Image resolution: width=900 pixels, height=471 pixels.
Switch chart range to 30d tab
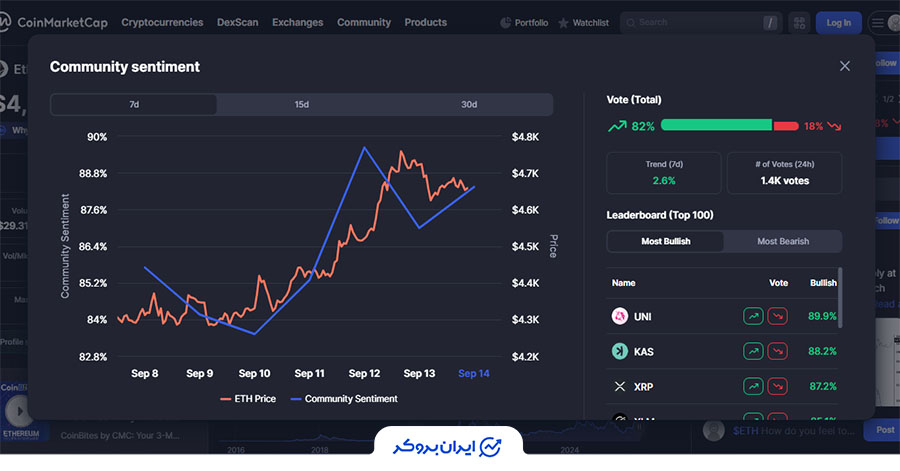point(468,105)
